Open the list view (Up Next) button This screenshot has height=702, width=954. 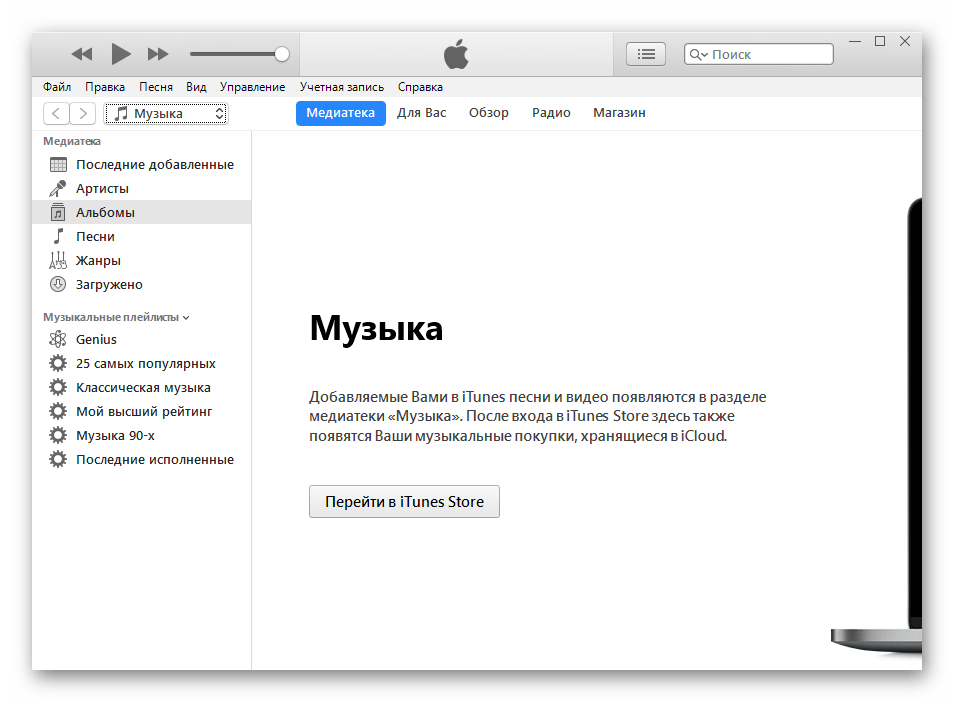645,54
